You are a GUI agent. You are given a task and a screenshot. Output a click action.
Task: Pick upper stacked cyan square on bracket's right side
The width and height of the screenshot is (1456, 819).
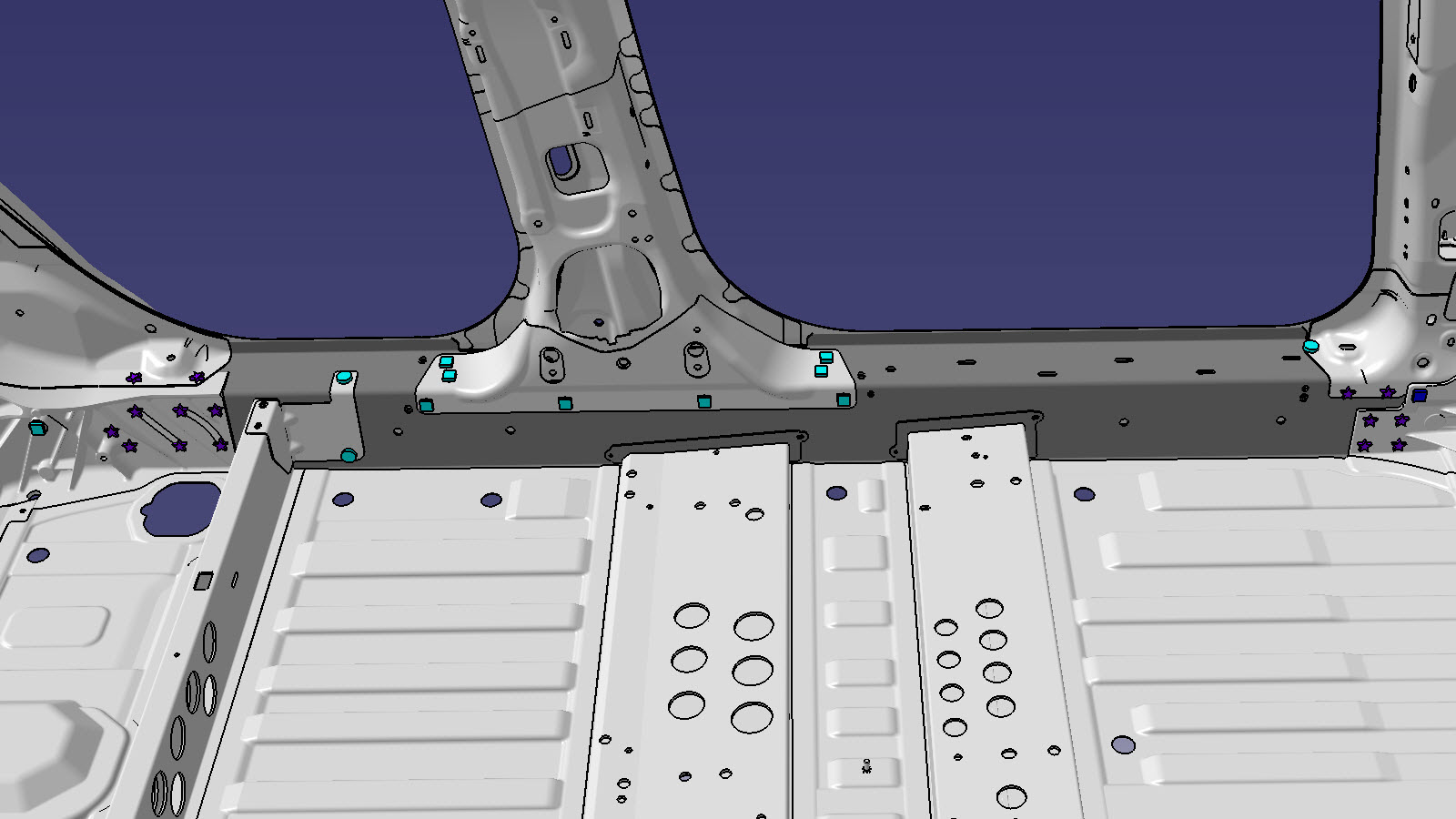(825, 357)
